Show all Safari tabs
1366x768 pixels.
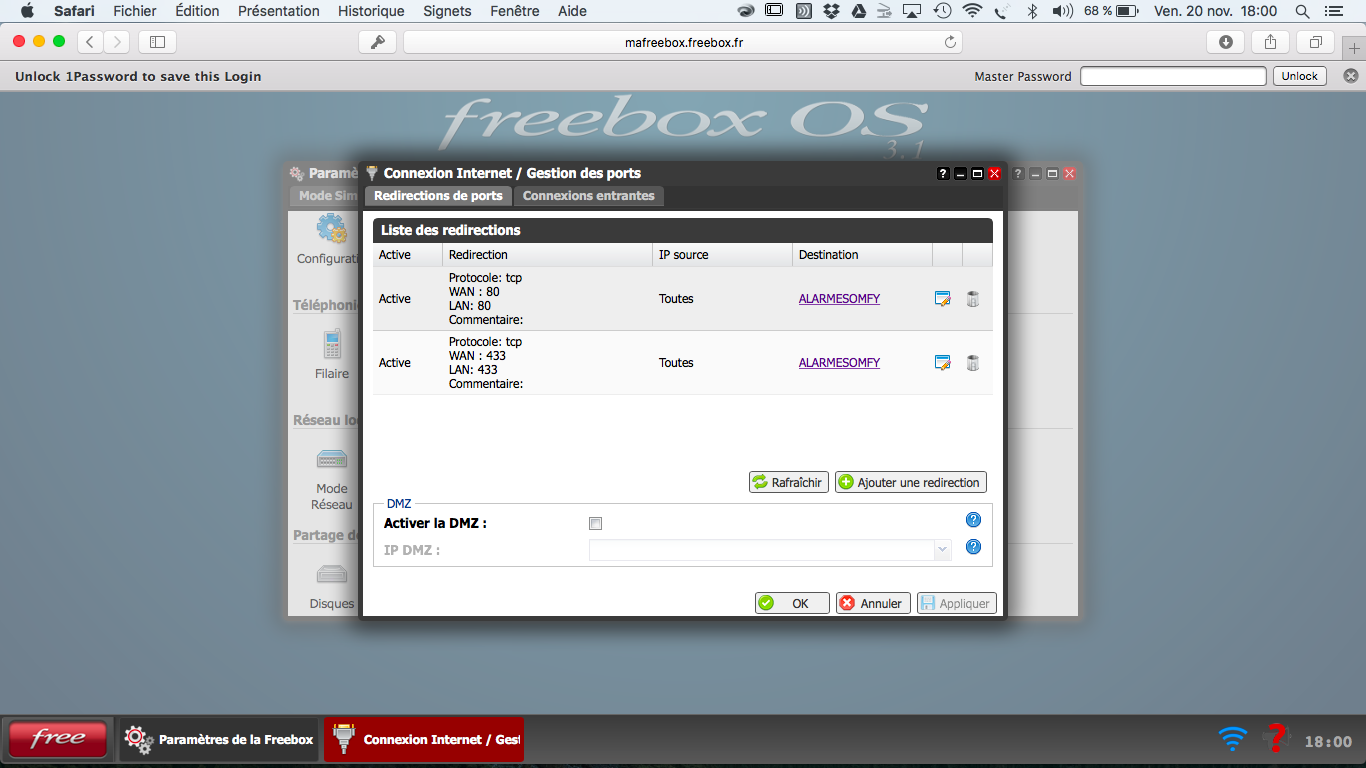[x=1315, y=42]
